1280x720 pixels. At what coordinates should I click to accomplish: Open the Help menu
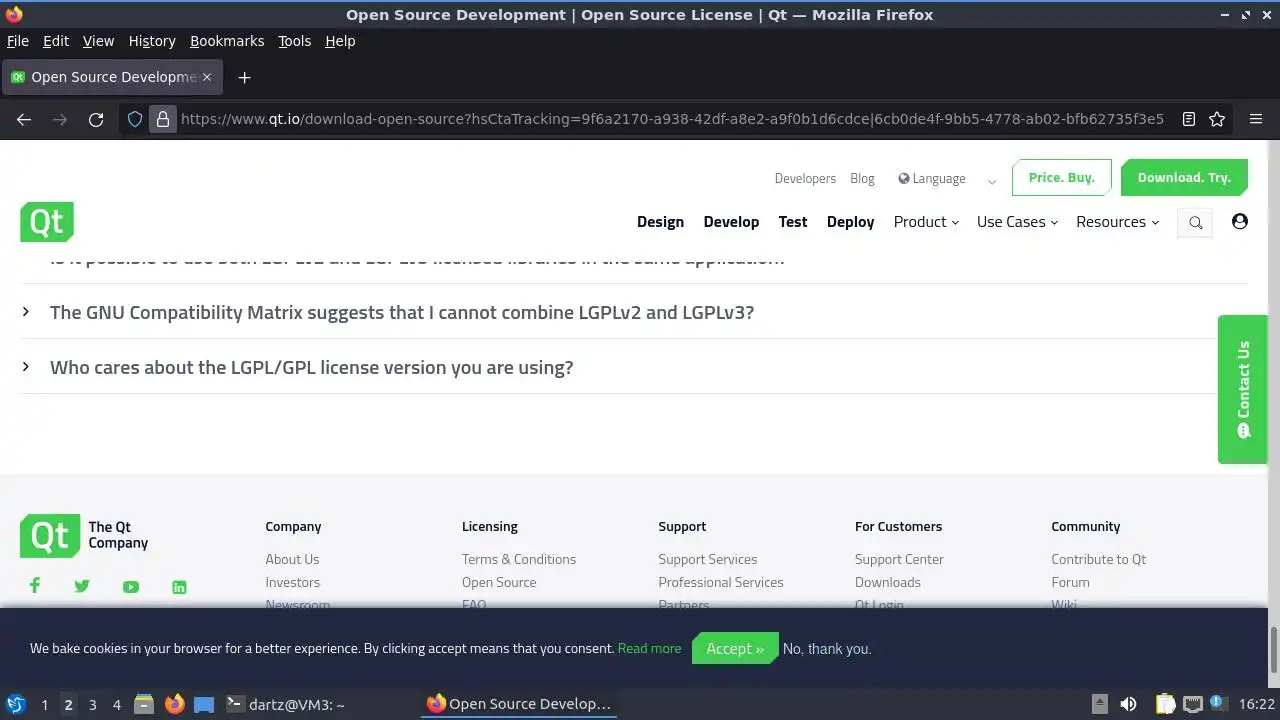tap(340, 41)
